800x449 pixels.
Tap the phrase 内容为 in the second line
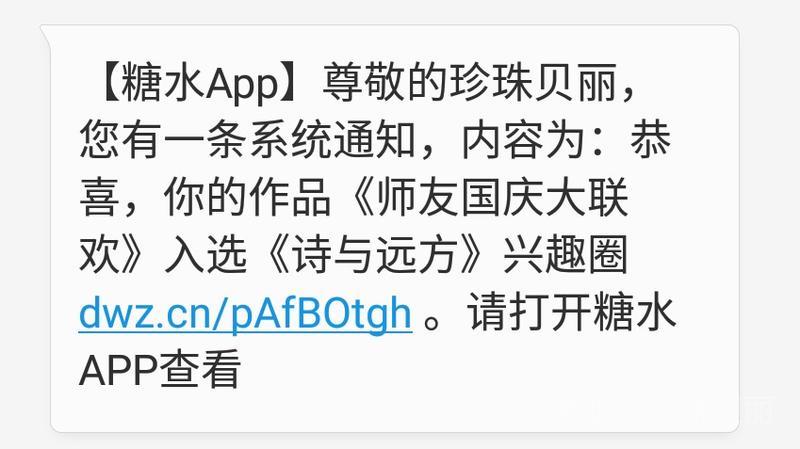point(523,140)
